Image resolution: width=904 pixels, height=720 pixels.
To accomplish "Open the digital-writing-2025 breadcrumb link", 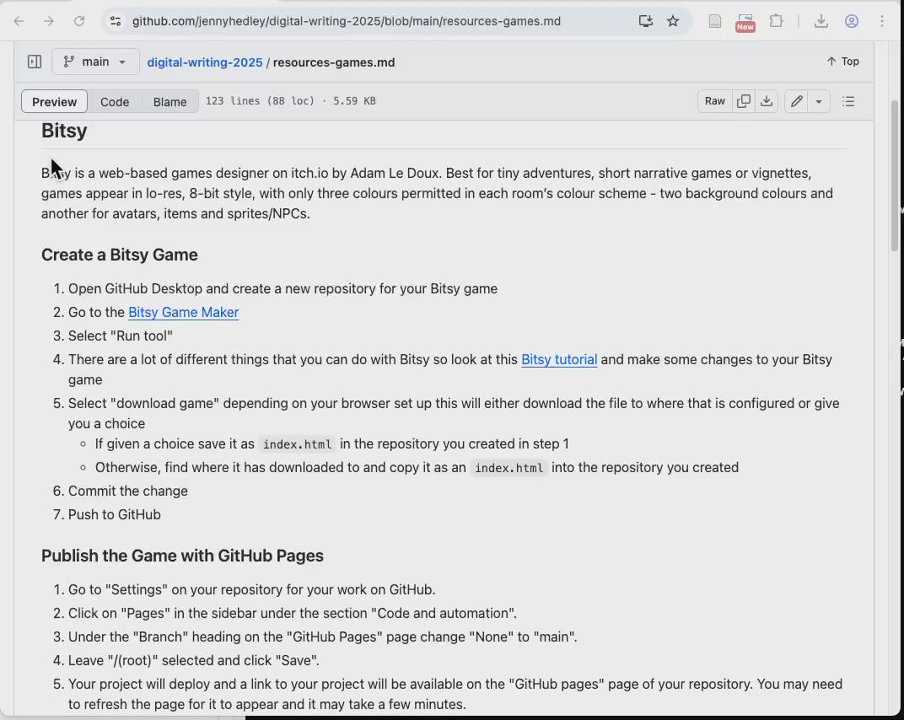I will click(x=205, y=62).
